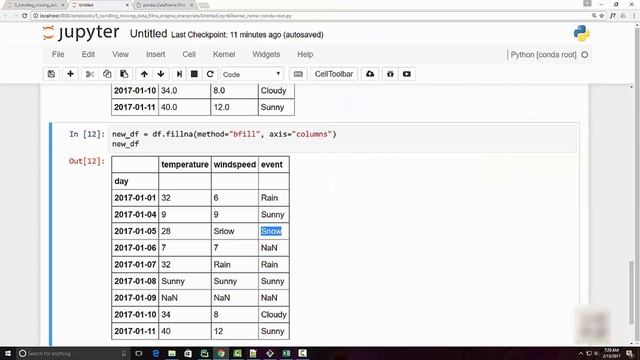Open the action center notification icon
Image resolution: width=640 pixels, height=360 pixels.
pos(630,353)
